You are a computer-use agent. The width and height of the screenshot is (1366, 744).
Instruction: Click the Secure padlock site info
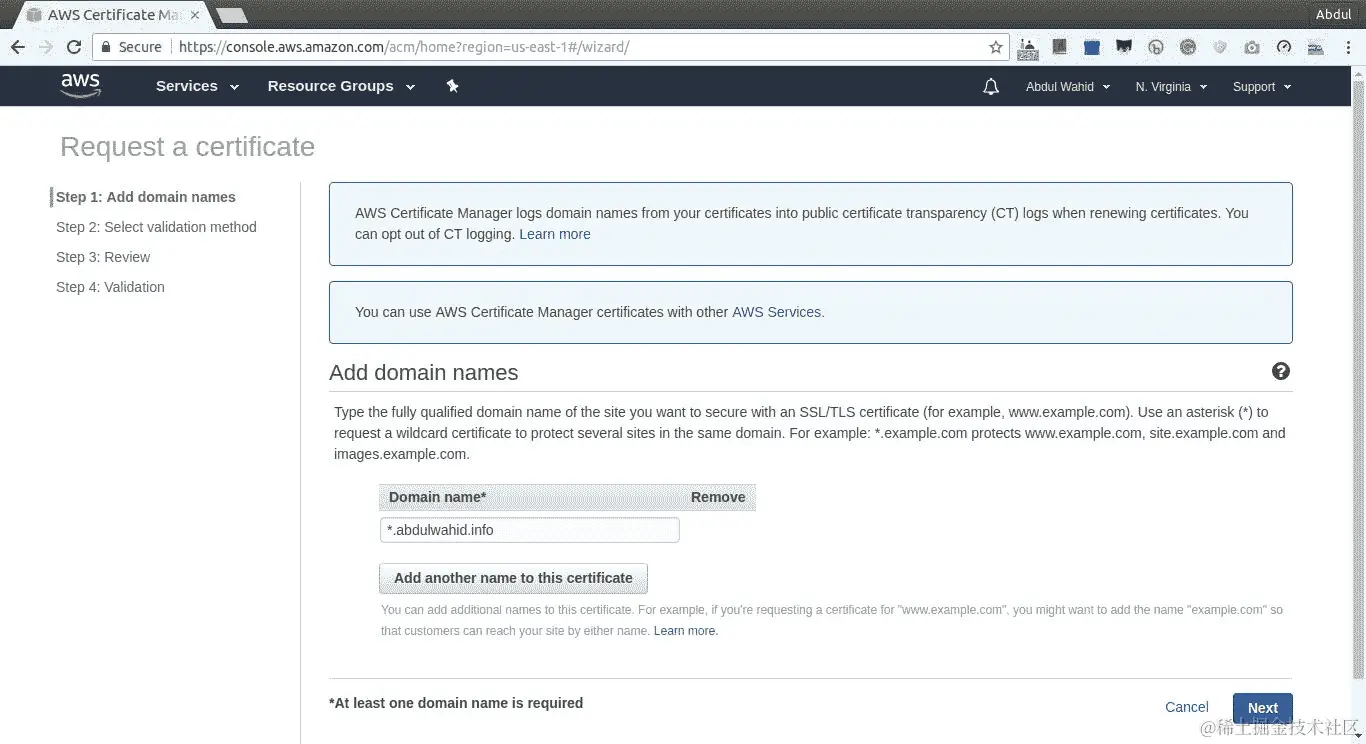coord(130,47)
